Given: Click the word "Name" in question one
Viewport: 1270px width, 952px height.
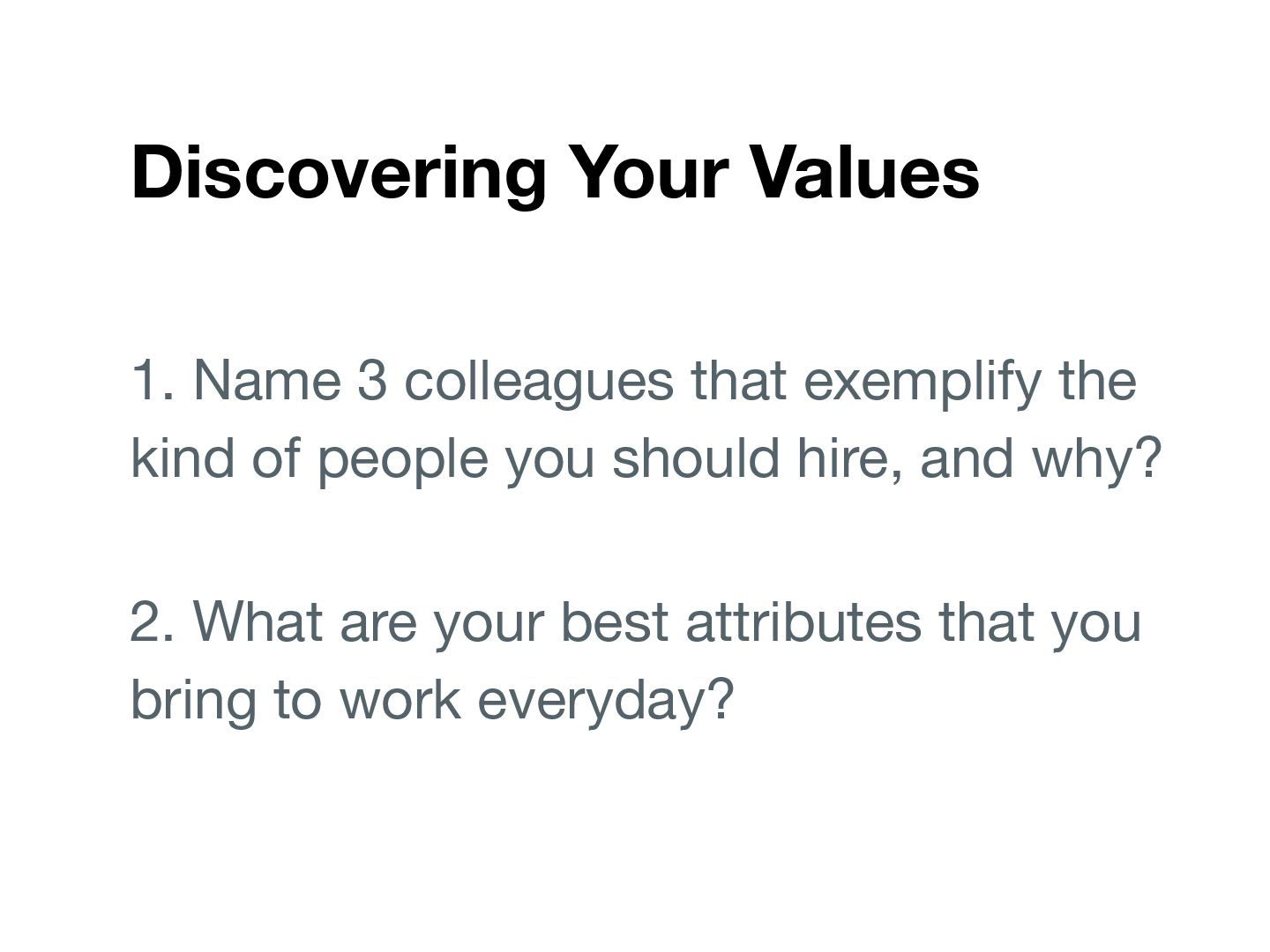Looking at the screenshot, I should pos(266,381).
